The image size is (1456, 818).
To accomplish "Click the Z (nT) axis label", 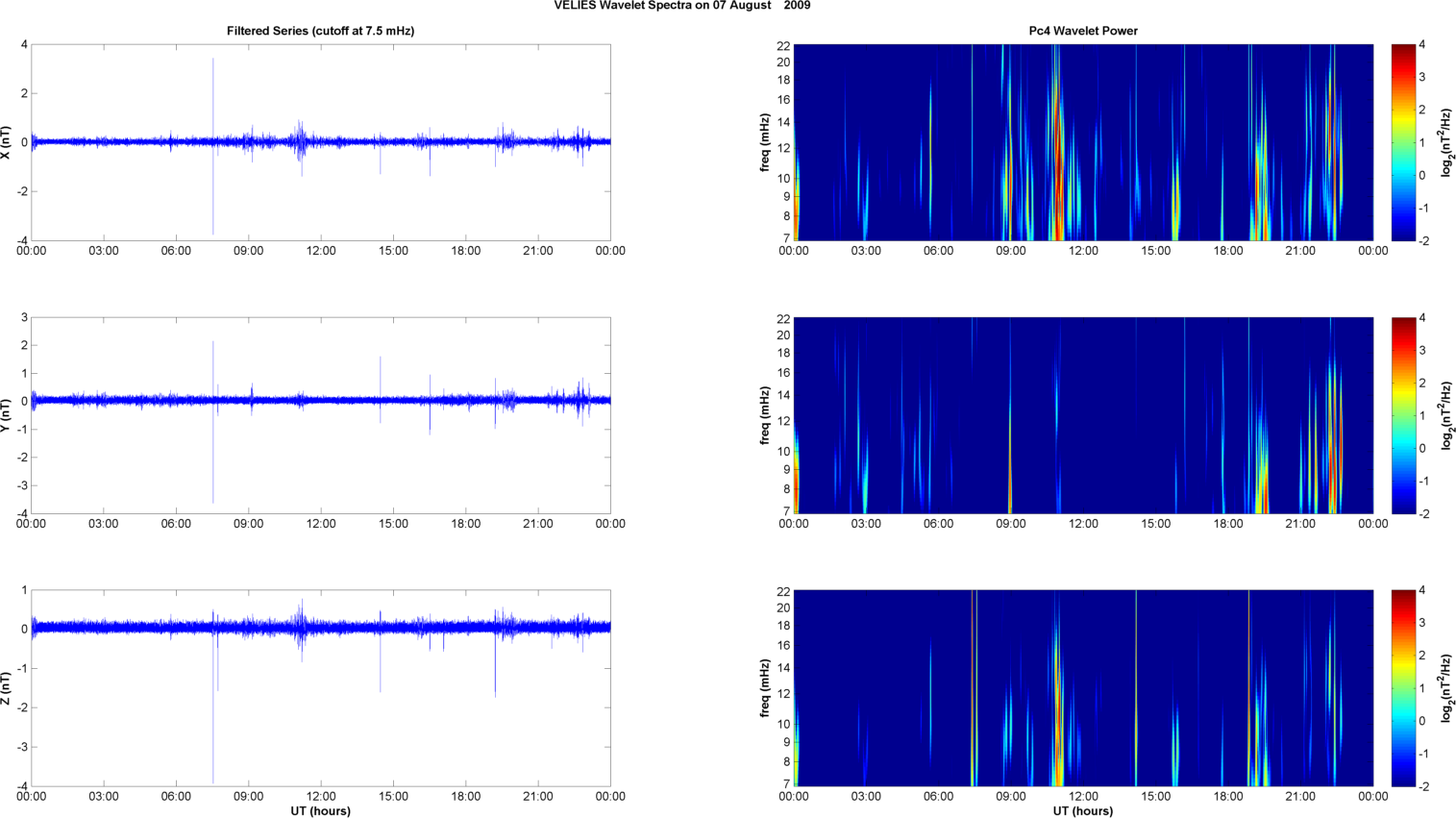I will coord(7,688).
